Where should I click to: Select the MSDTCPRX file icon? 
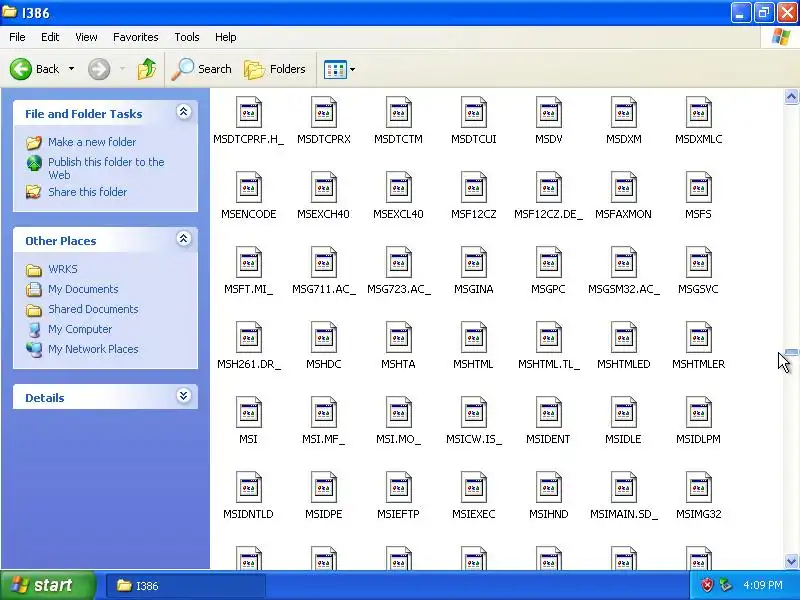coord(323,112)
